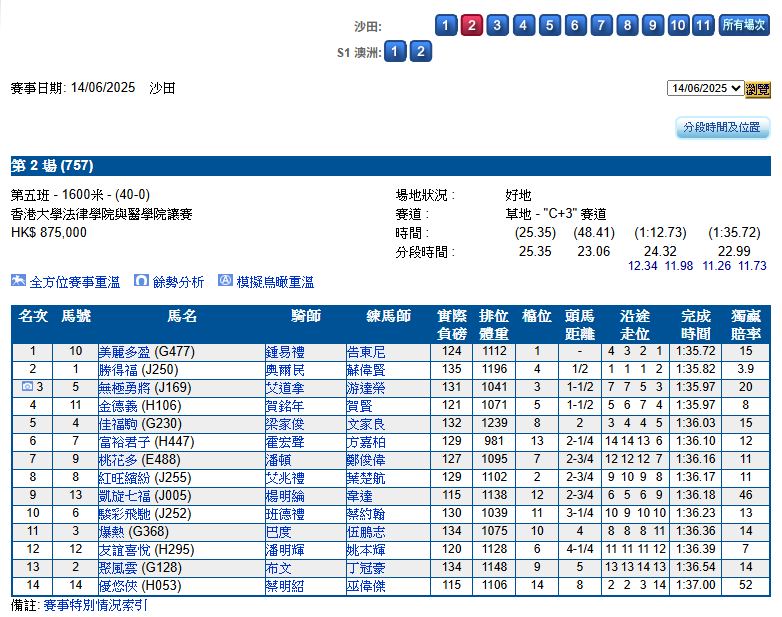782x617 pixels.
Task: Open trainer 葉楚航 profile
Action: click(366, 478)
